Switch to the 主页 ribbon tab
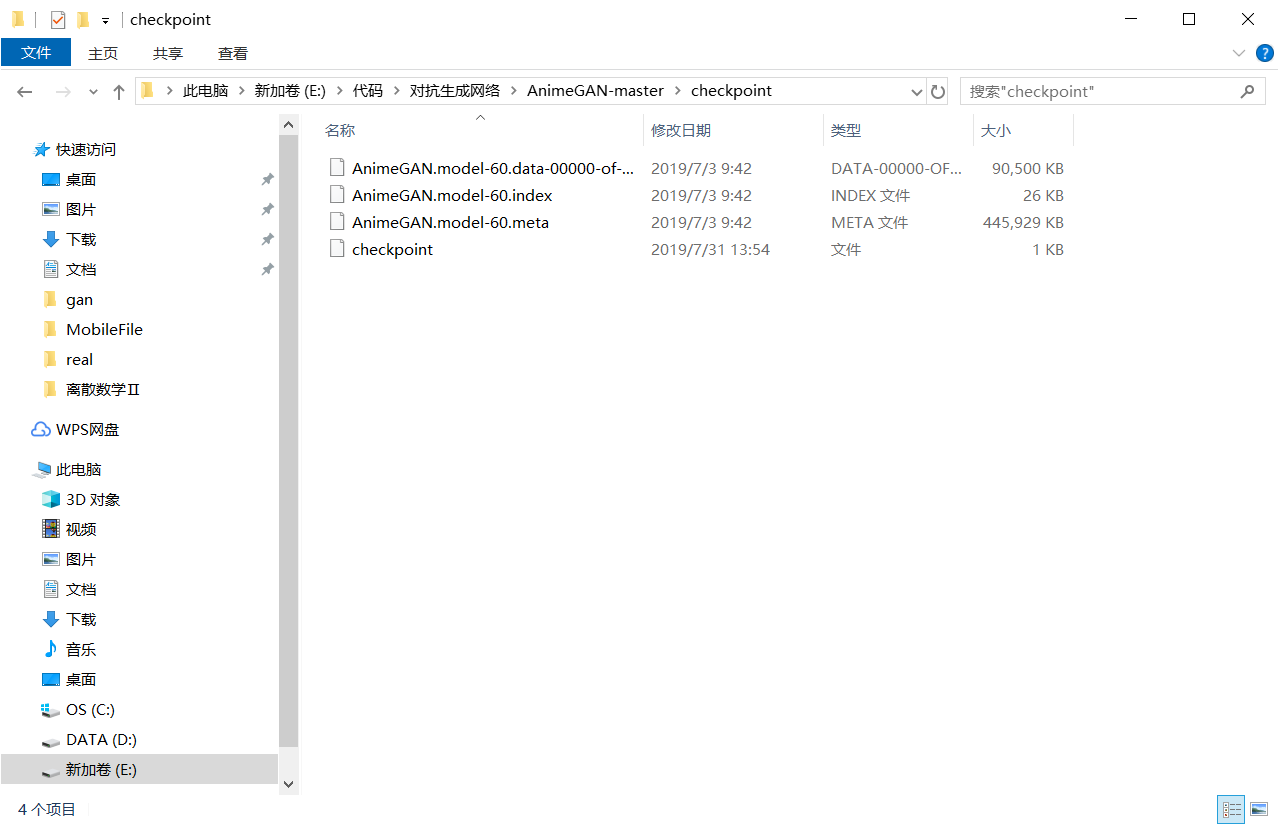The height and width of the screenshot is (825, 1279). point(103,53)
